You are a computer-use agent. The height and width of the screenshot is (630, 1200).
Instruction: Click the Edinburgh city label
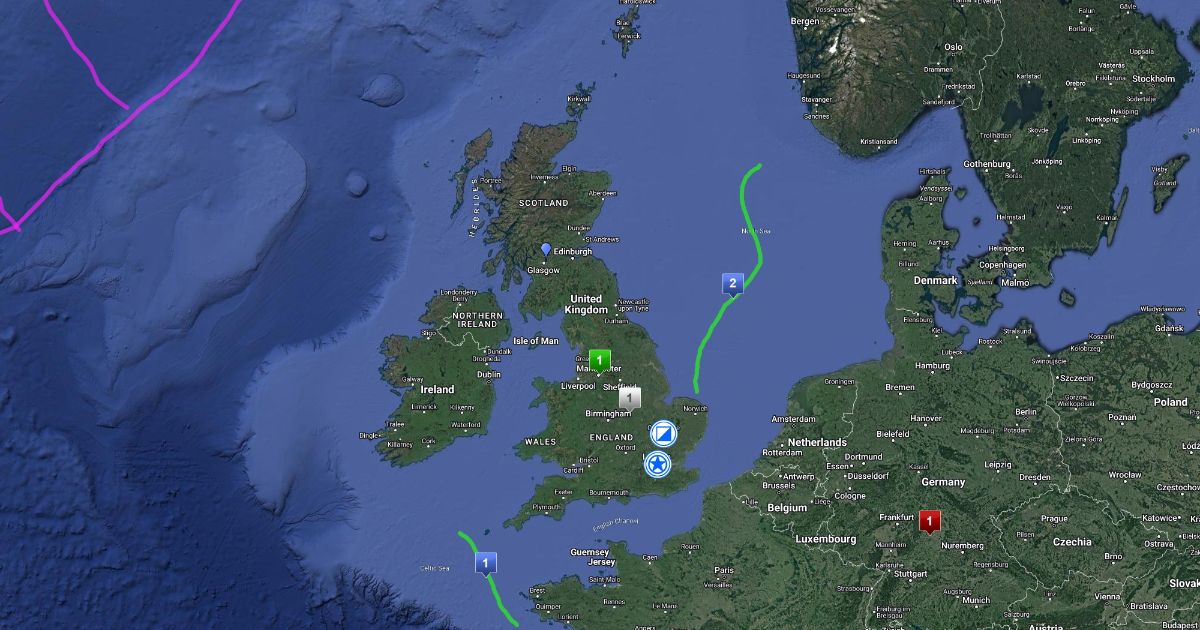click(x=574, y=252)
